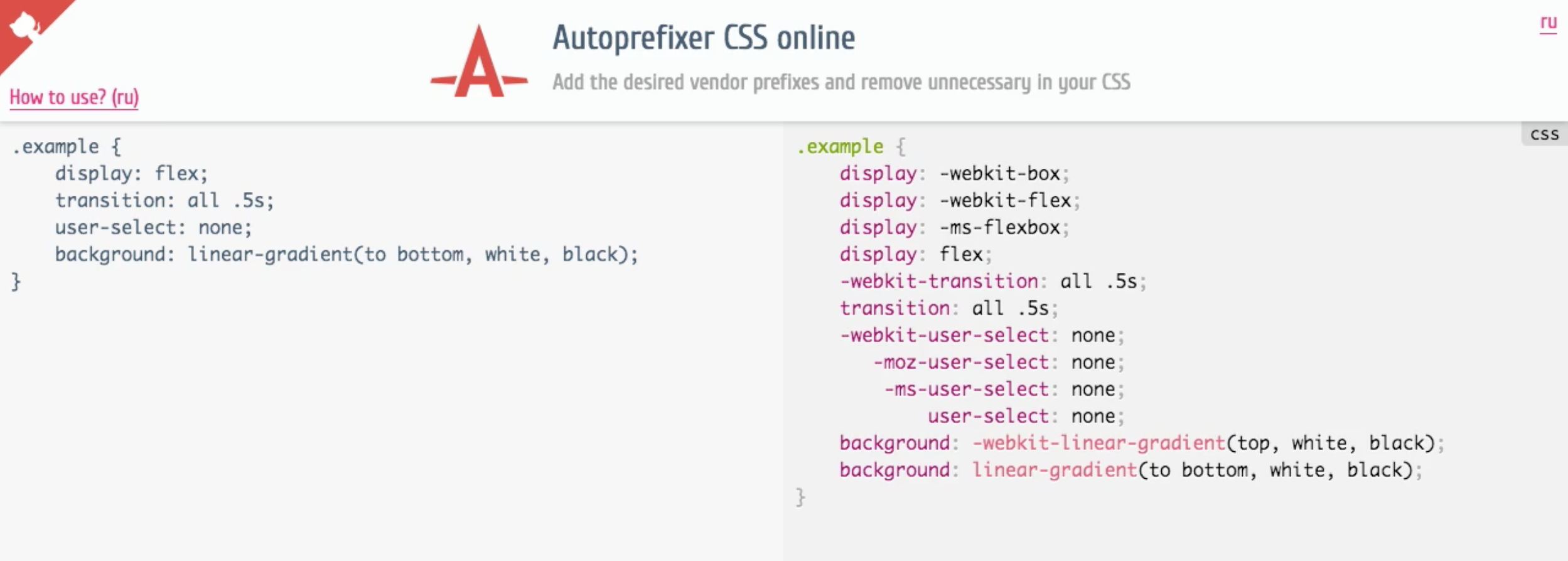Click the input 'user-select: none;' line
The width and height of the screenshot is (1568, 561).
153,228
